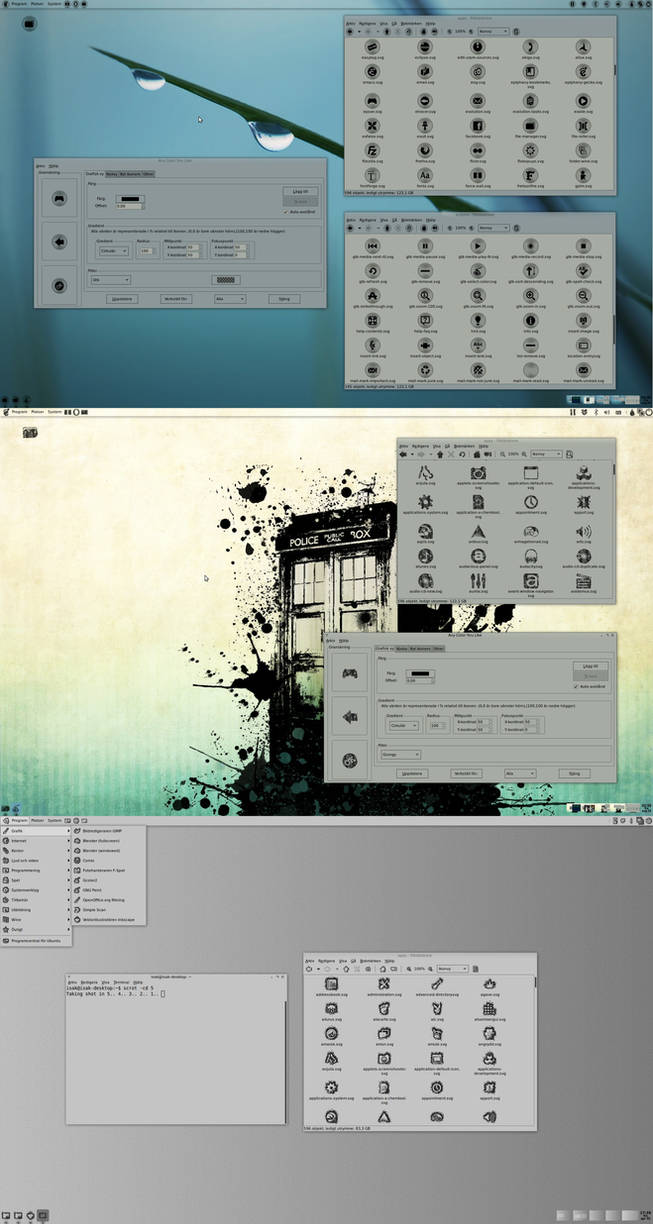The image size is (653, 1224).
Task: Select agave.svg in gray desktop file manager
Action: 489,984
